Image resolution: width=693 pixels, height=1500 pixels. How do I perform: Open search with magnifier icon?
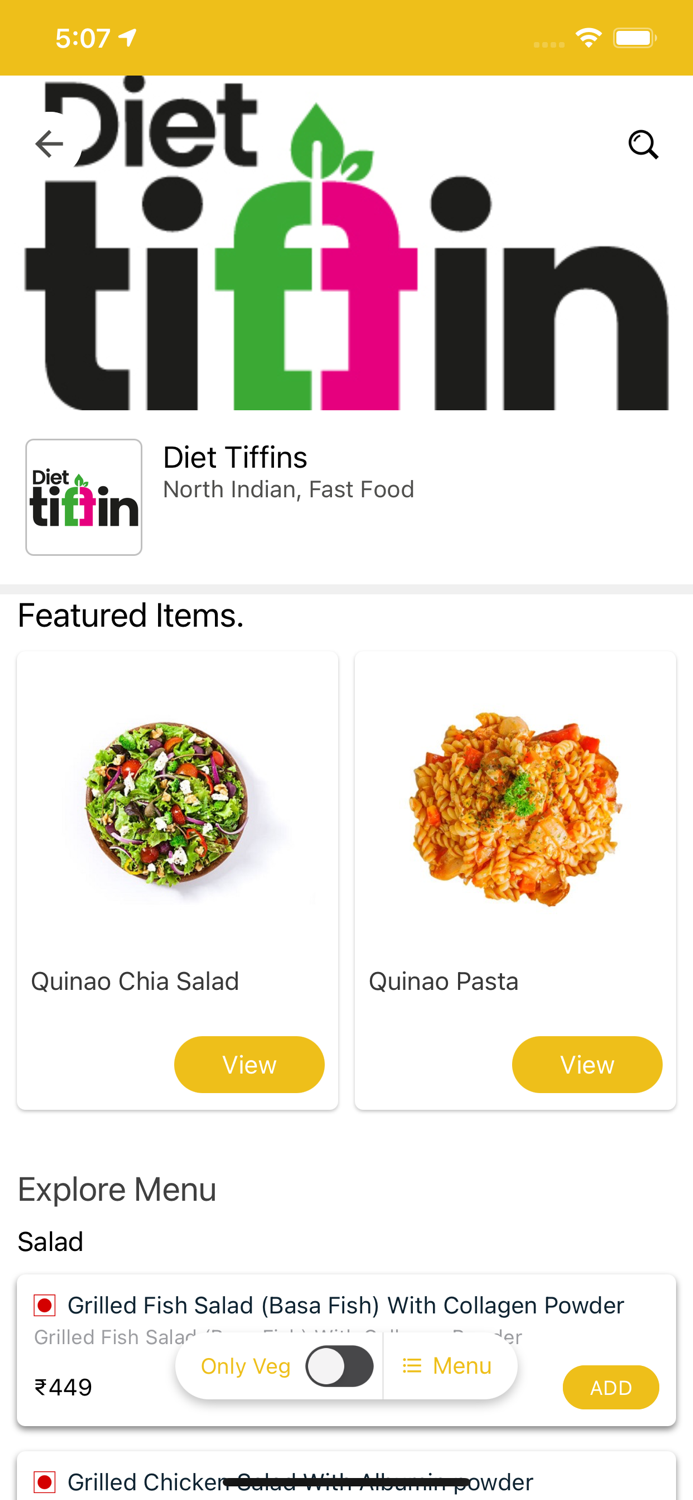coord(643,145)
